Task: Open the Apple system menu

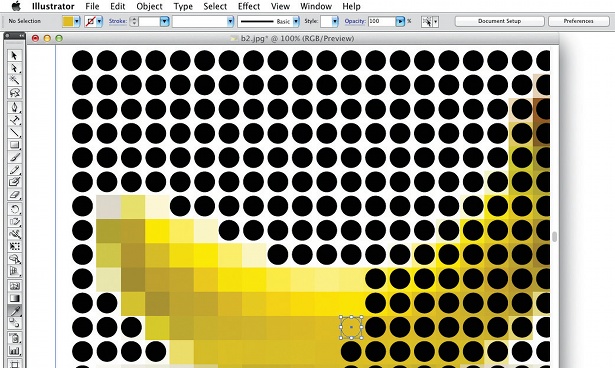Action: point(16,6)
